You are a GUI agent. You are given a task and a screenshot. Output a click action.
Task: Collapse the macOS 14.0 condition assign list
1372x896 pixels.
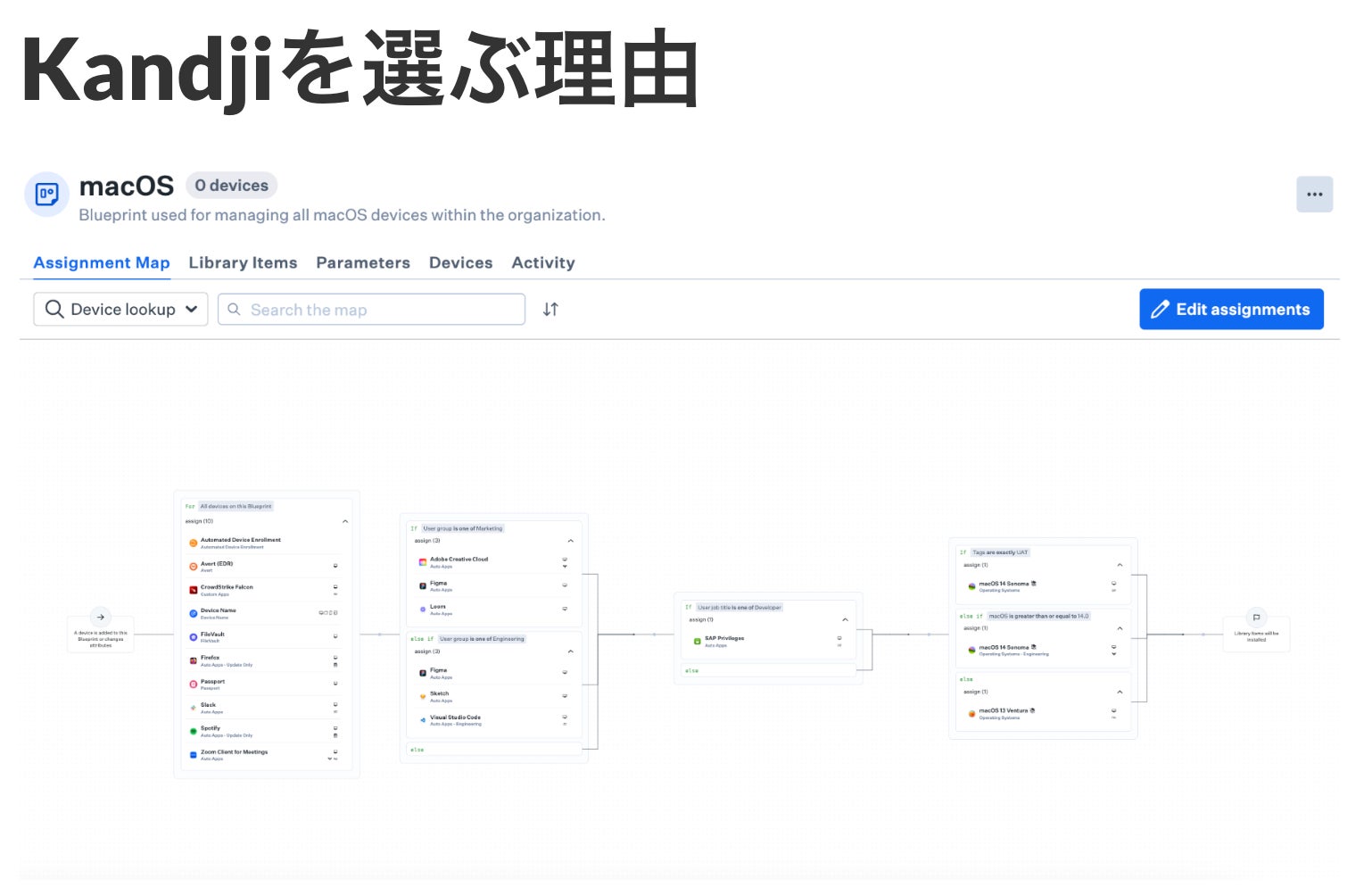pos(1120,628)
